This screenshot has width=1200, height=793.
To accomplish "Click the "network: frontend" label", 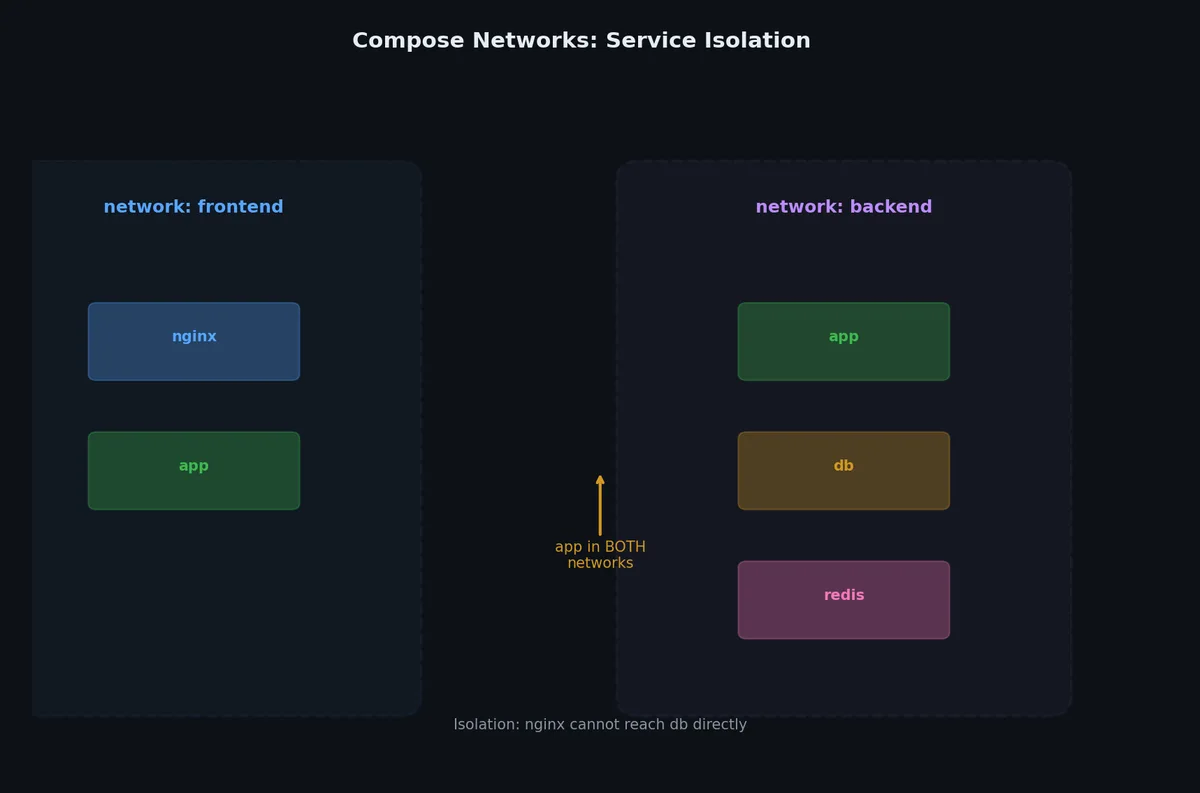I will (x=194, y=207).
